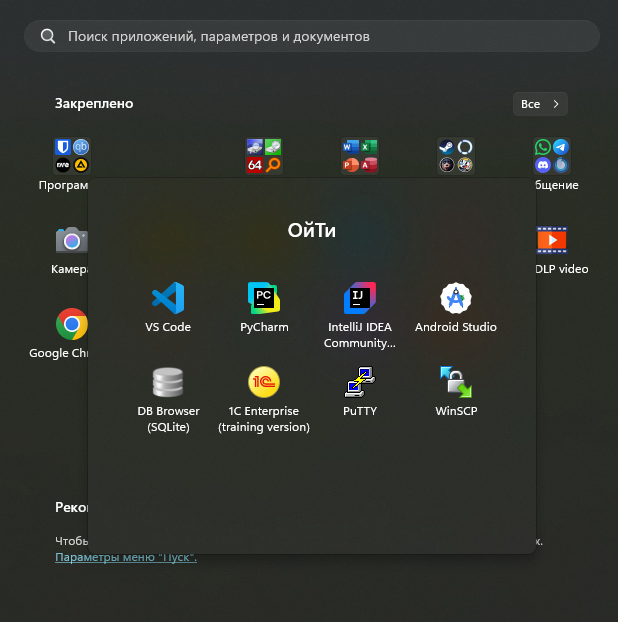Launch the DLP video app

pos(552,240)
